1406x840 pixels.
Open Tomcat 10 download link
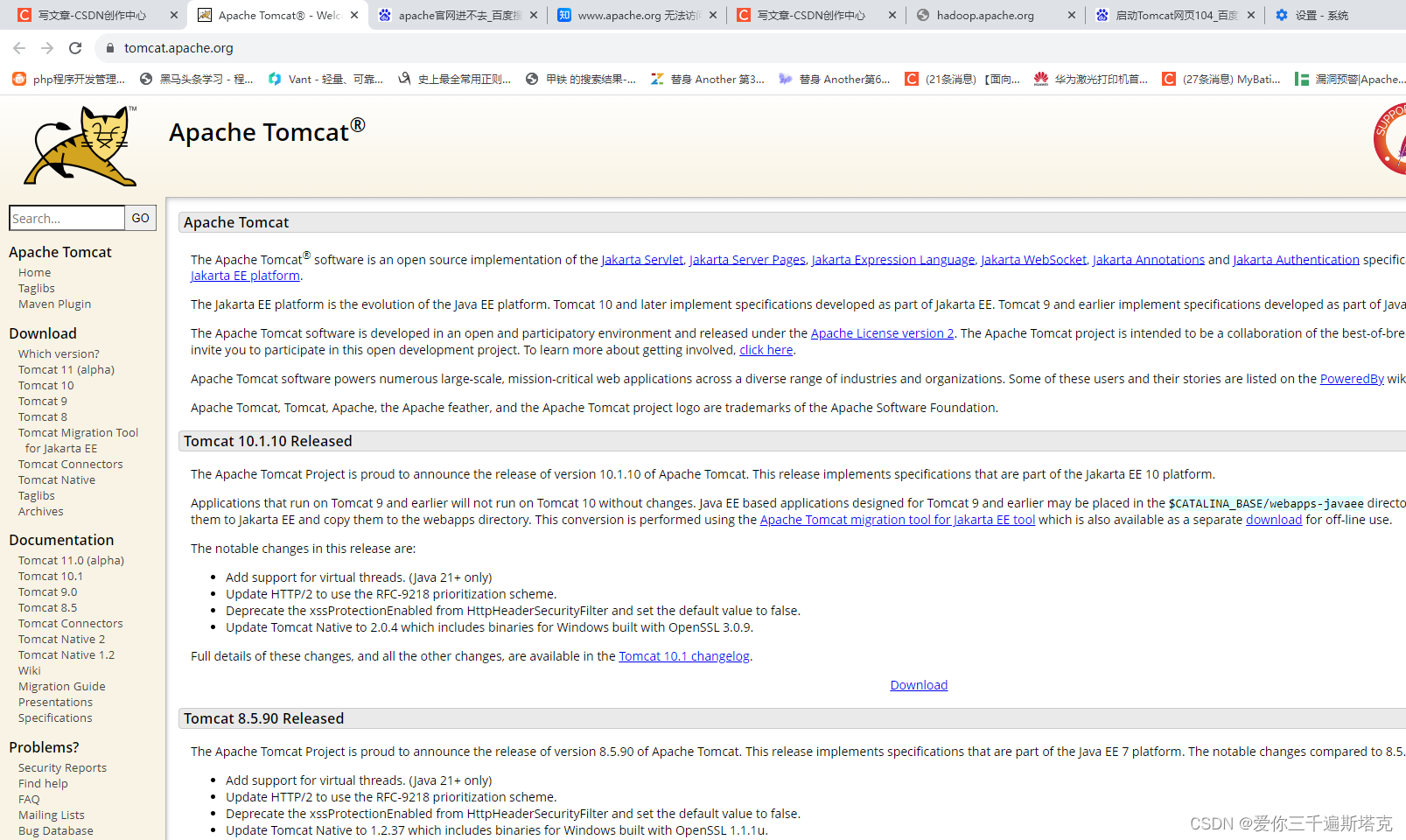point(46,385)
